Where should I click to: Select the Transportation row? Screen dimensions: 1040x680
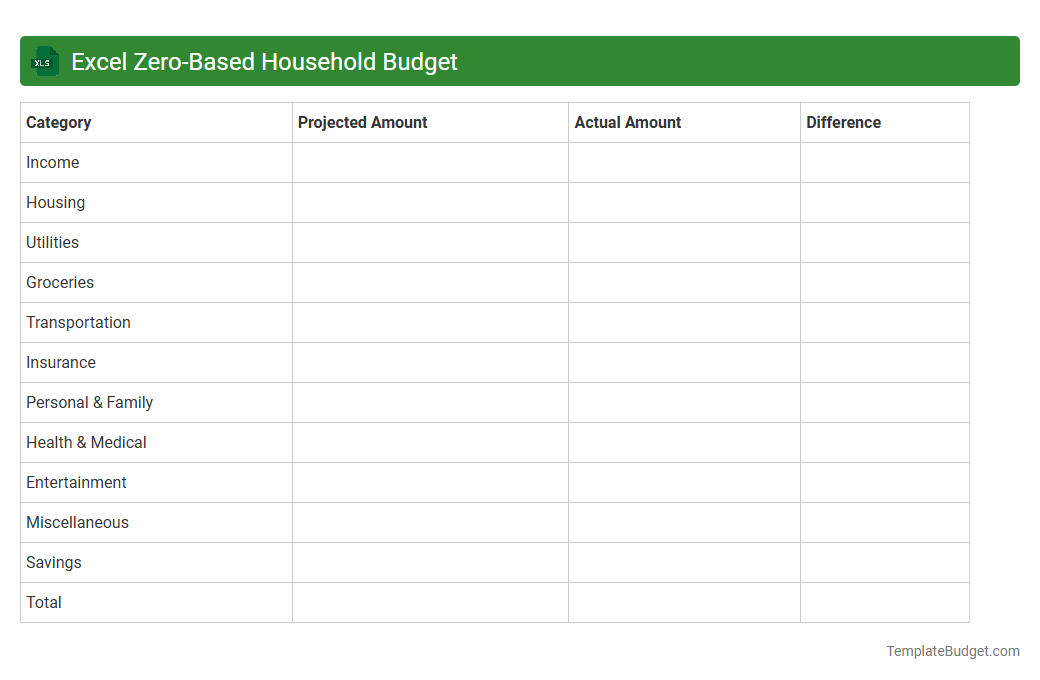pos(78,322)
